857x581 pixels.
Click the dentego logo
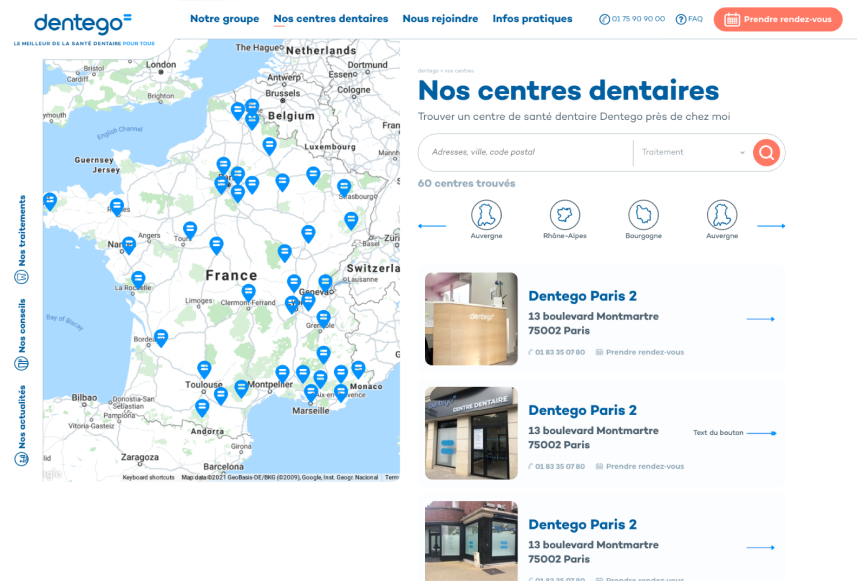pos(83,24)
